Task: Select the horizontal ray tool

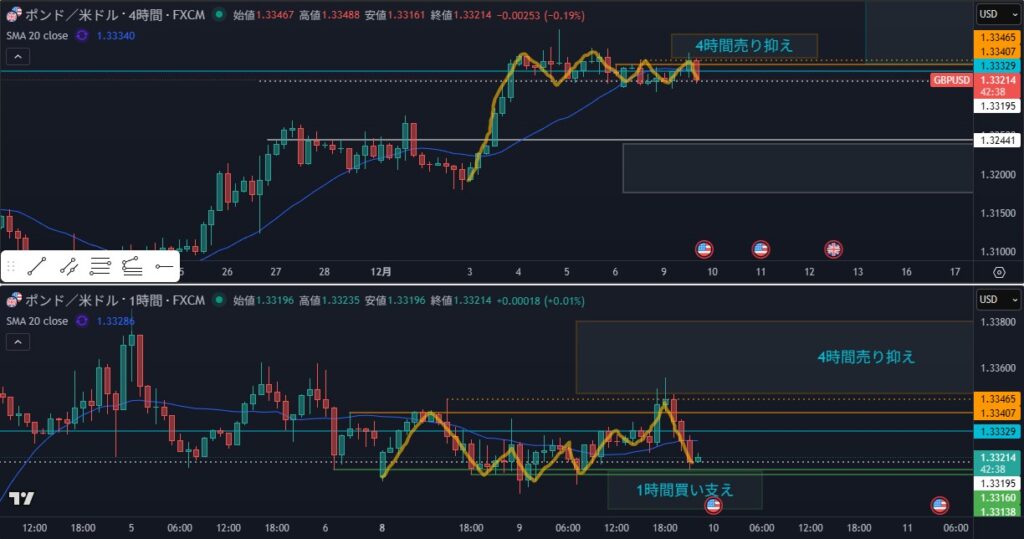Action: tap(163, 266)
